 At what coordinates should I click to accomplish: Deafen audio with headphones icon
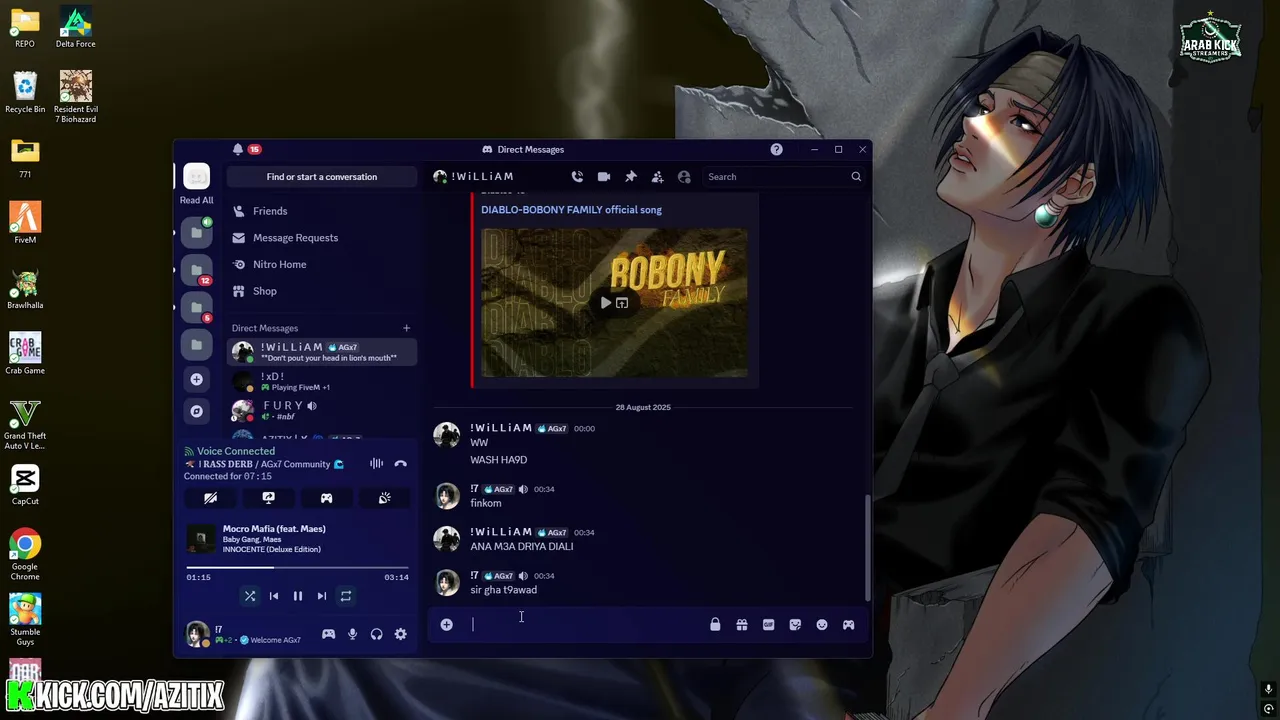coord(376,634)
